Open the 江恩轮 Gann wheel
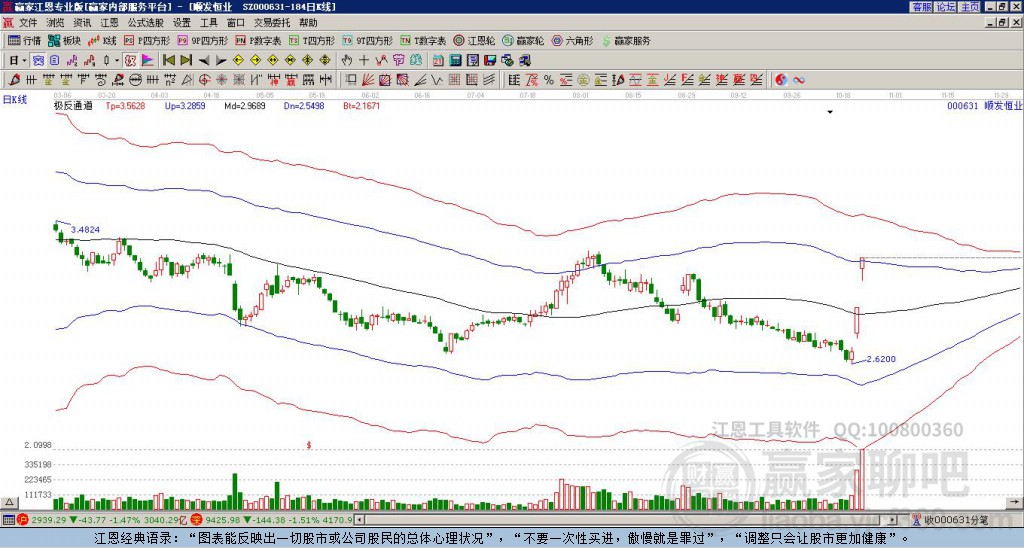Image resolution: width=1024 pixels, height=548 pixels. [474, 40]
